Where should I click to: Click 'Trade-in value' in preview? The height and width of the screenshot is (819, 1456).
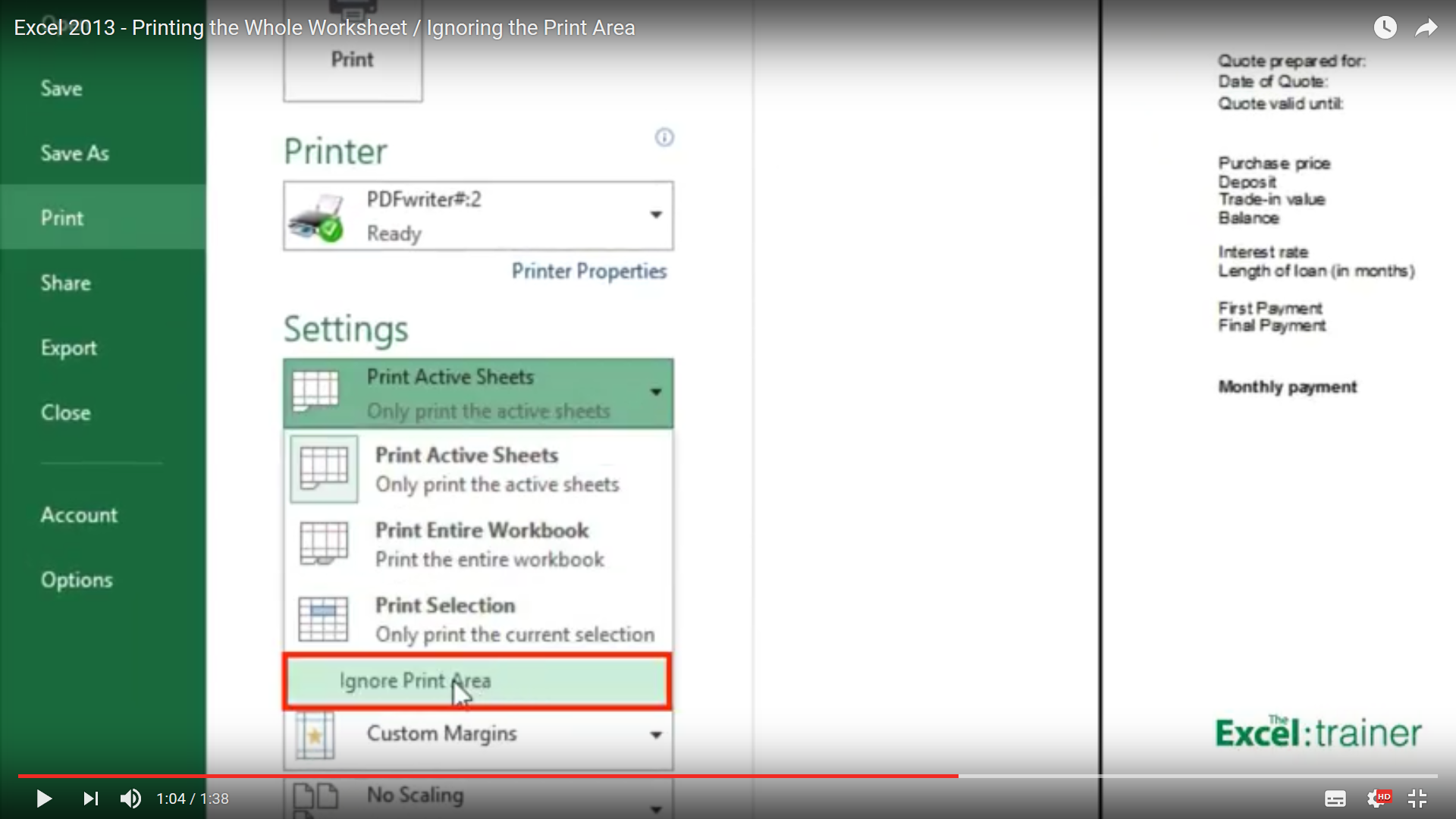1272,199
